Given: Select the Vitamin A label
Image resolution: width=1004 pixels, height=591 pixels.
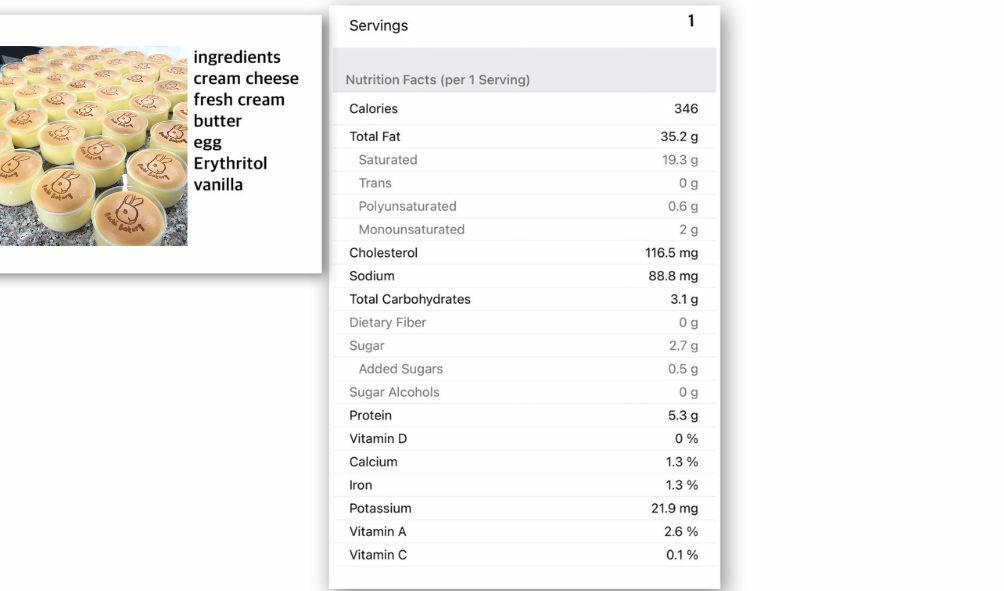Looking at the screenshot, I should pyautogui.click(x=377, y=531).
